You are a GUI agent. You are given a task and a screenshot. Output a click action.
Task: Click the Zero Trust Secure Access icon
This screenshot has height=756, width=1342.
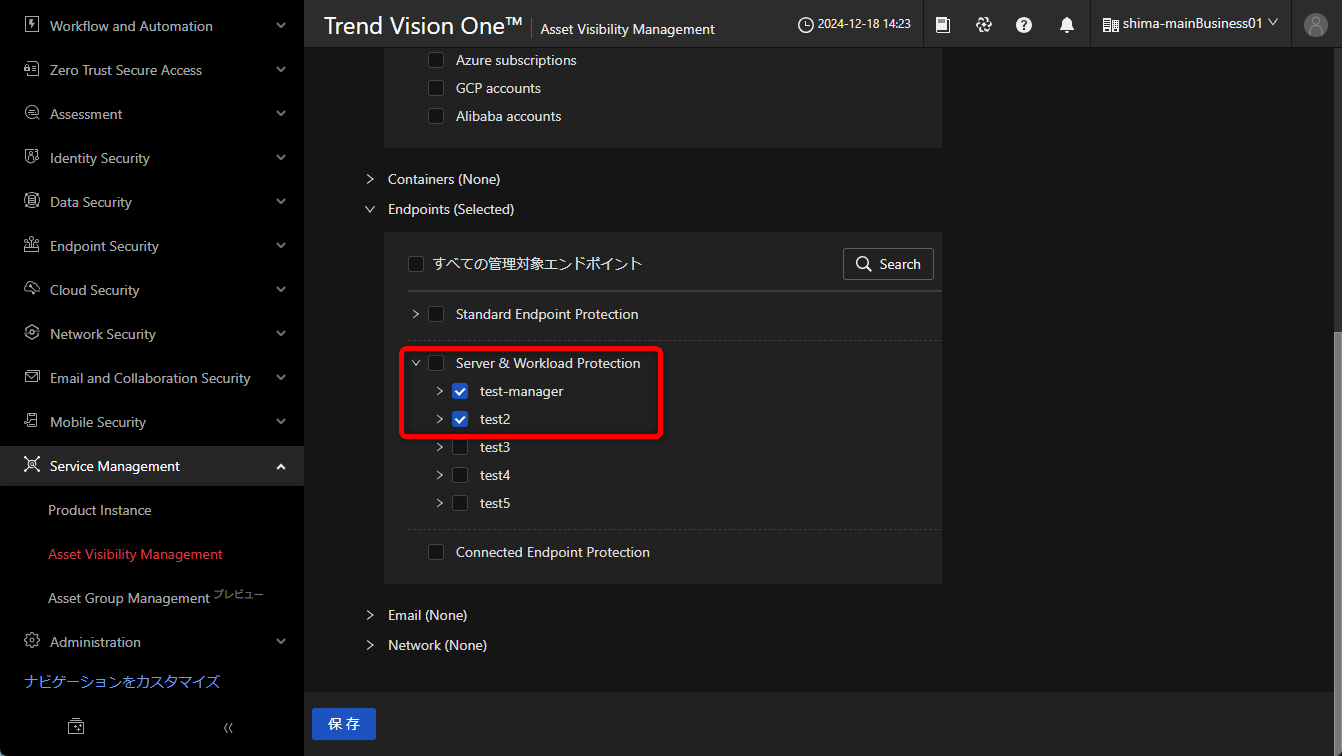[x=32, y=70]
